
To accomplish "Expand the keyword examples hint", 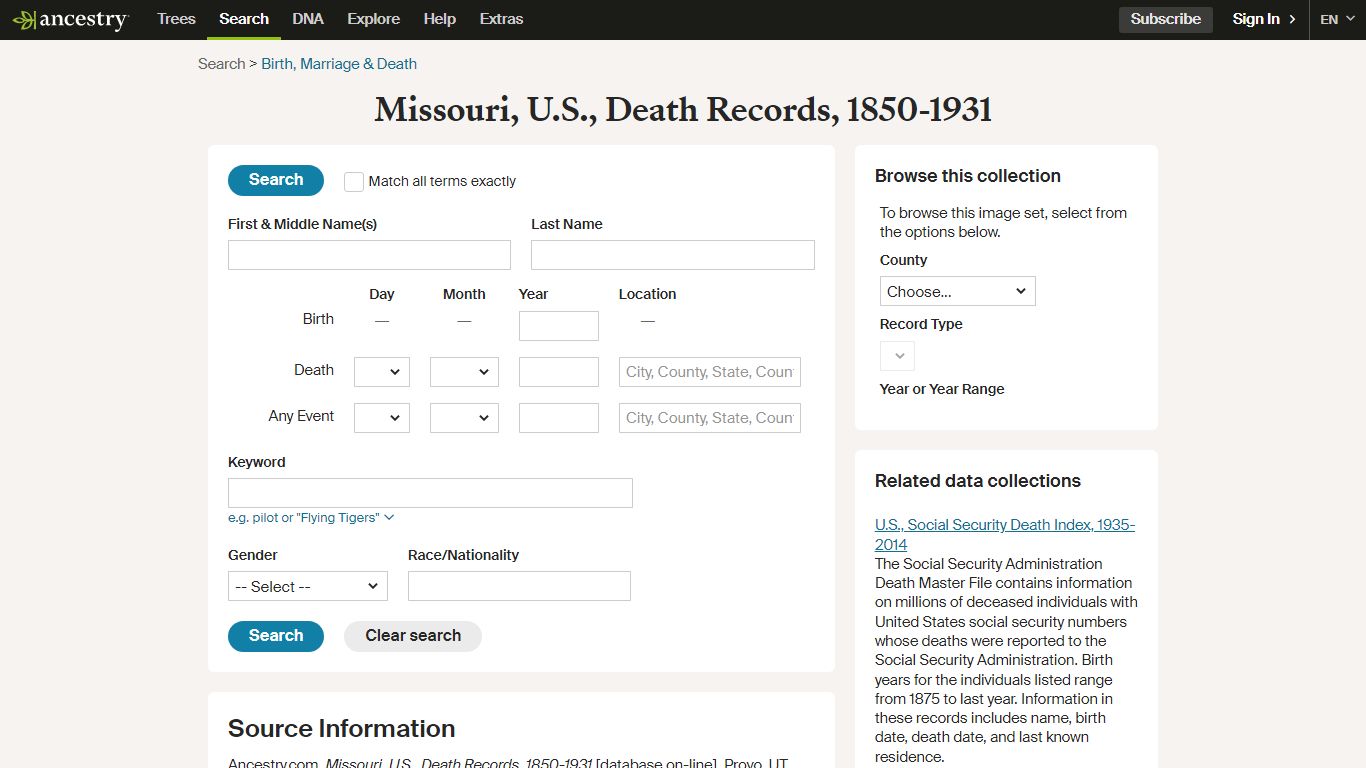I will tap(311, 518).
